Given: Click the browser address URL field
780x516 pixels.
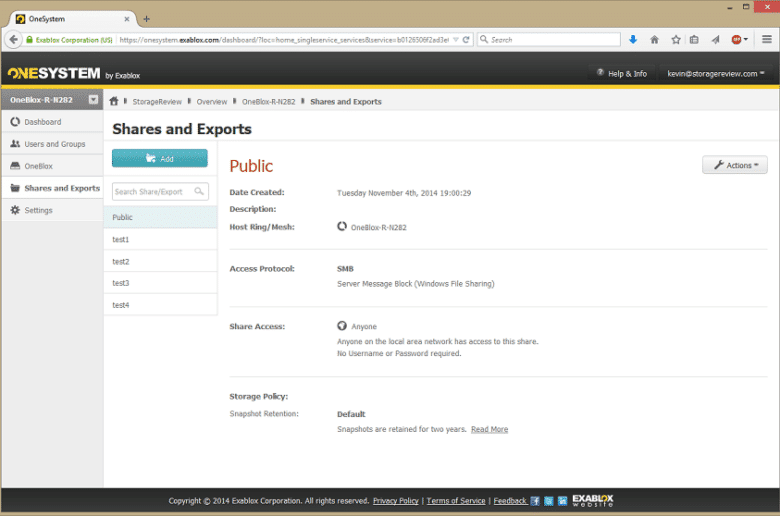Looking at the screenshot, I should 284,40.
